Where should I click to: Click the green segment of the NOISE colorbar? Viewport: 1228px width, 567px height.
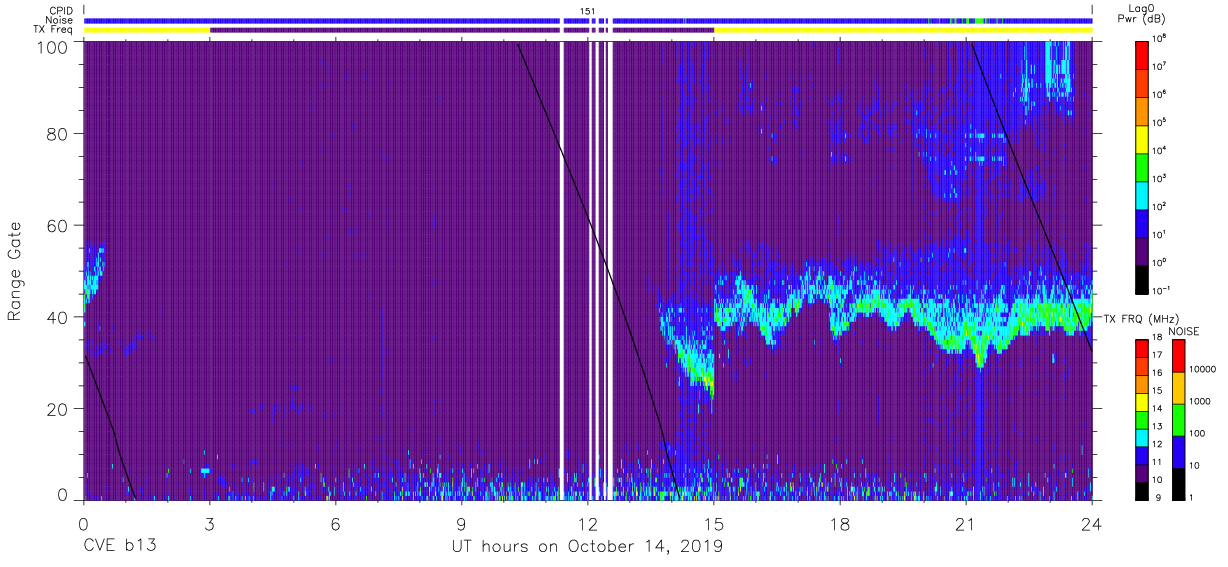tap(1177, 419)
